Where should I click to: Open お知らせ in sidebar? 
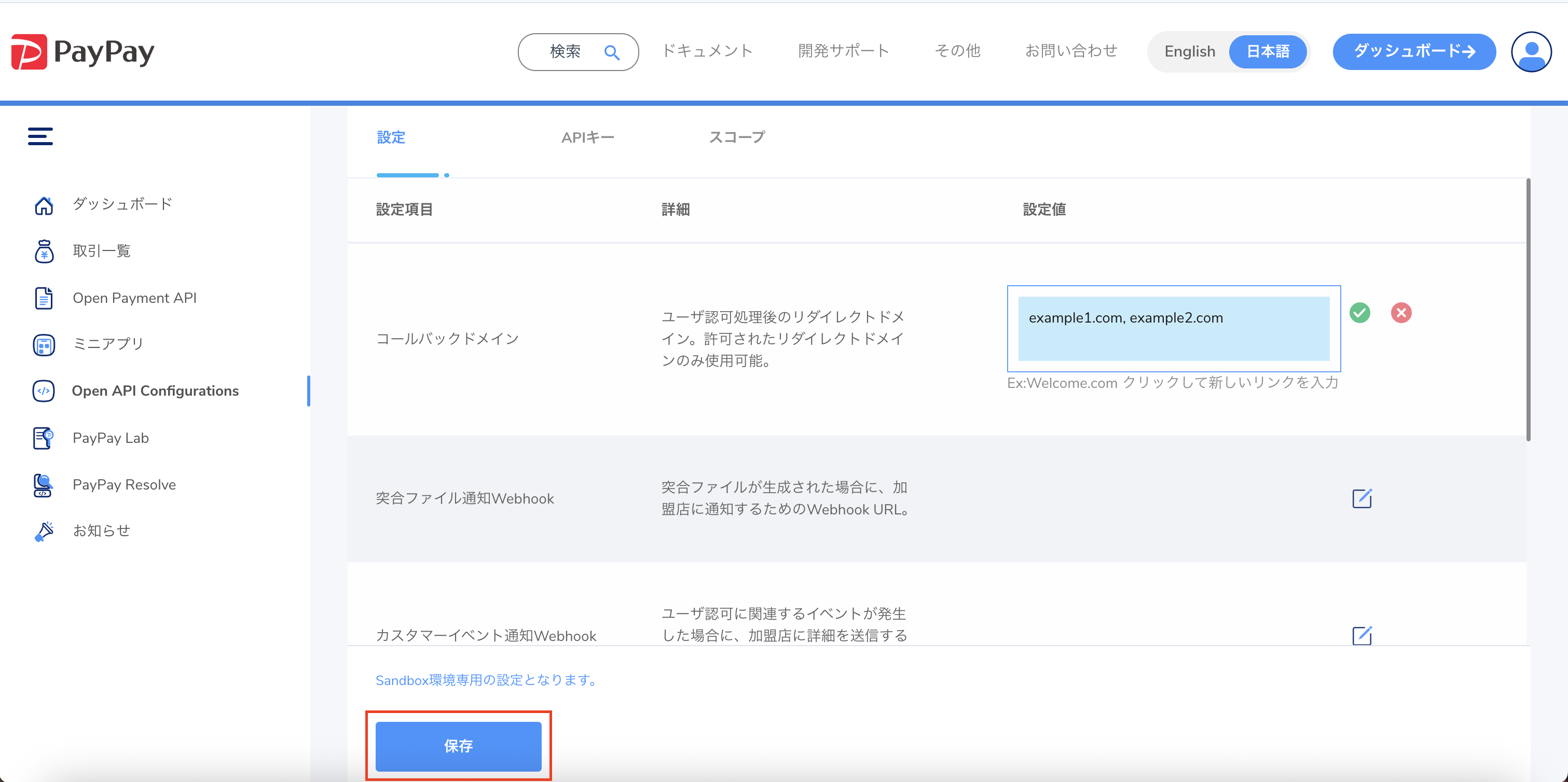coord(102,530)
